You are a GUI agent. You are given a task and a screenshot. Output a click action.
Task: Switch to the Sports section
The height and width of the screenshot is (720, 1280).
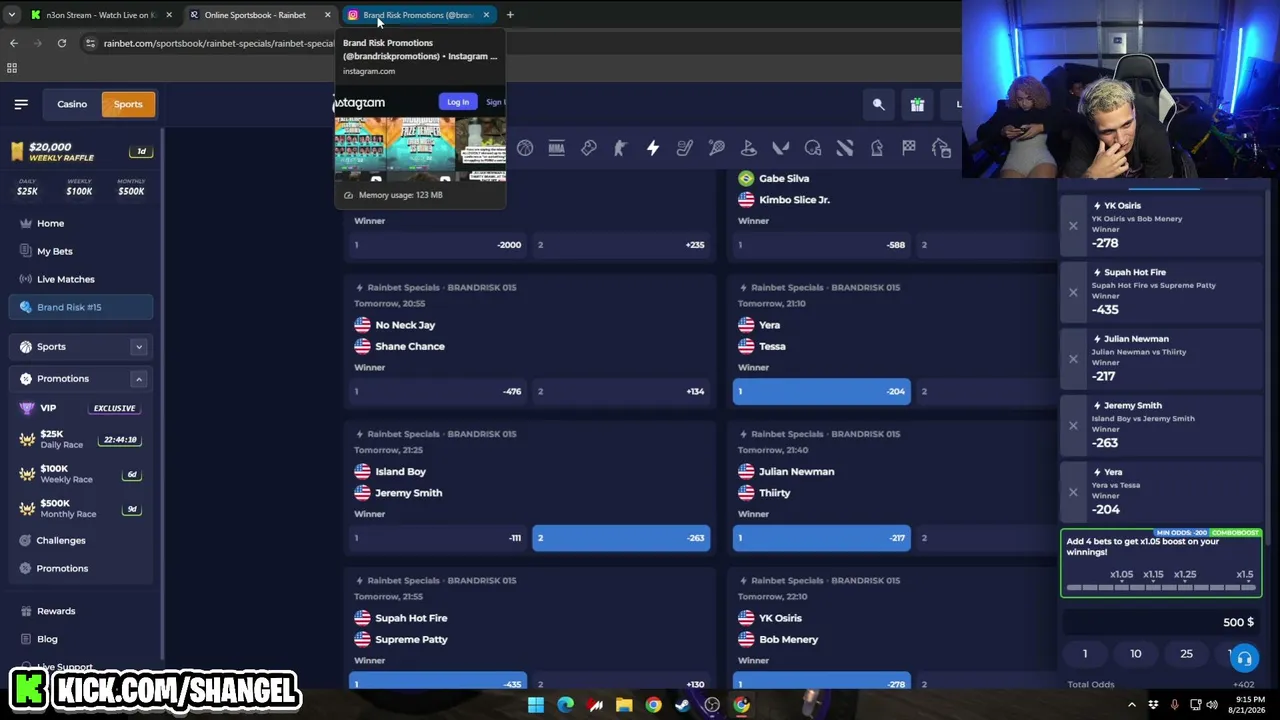pyautogui.click(x=128, y=104)
